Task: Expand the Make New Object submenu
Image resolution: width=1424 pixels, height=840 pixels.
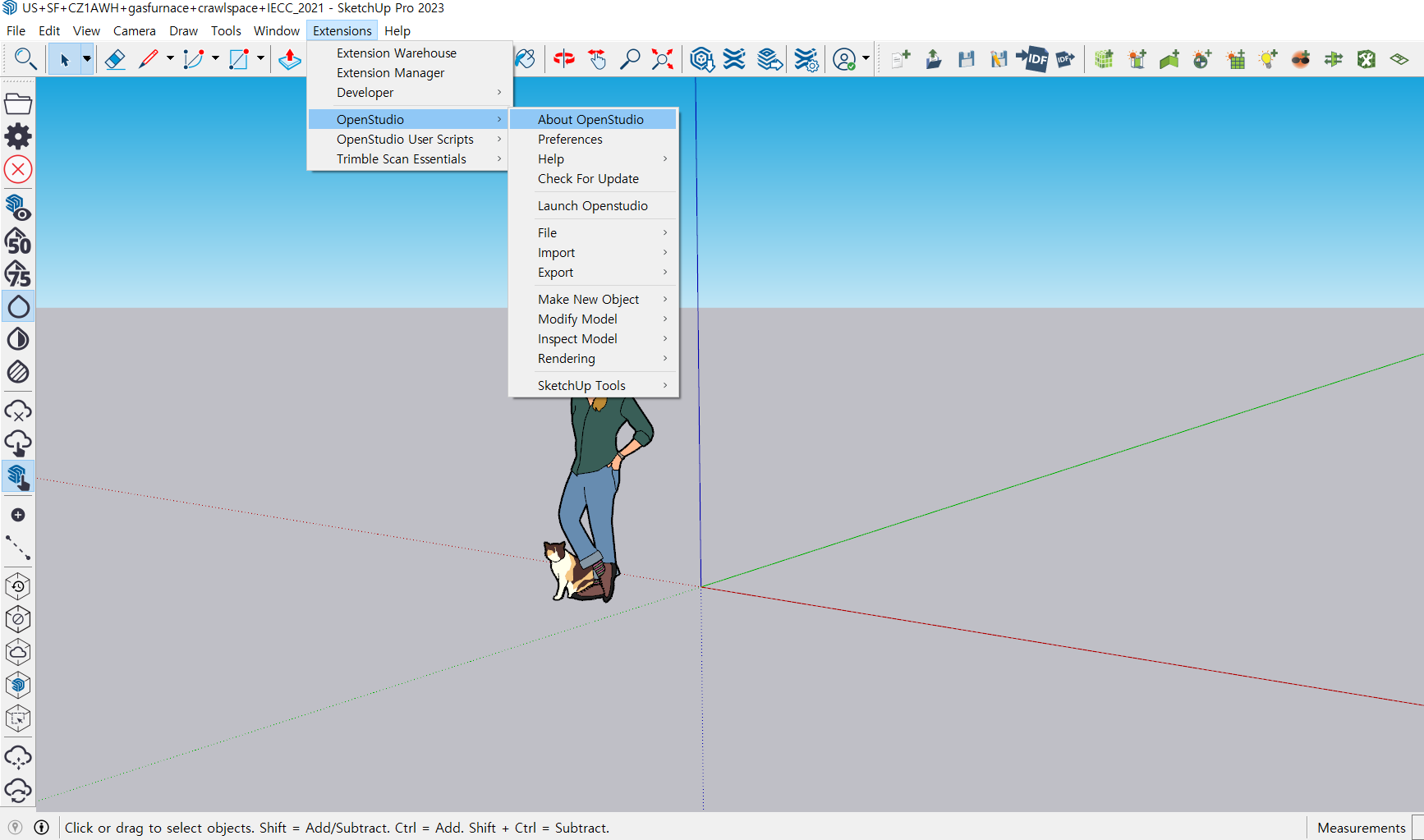Action: [x=593, y=300]
